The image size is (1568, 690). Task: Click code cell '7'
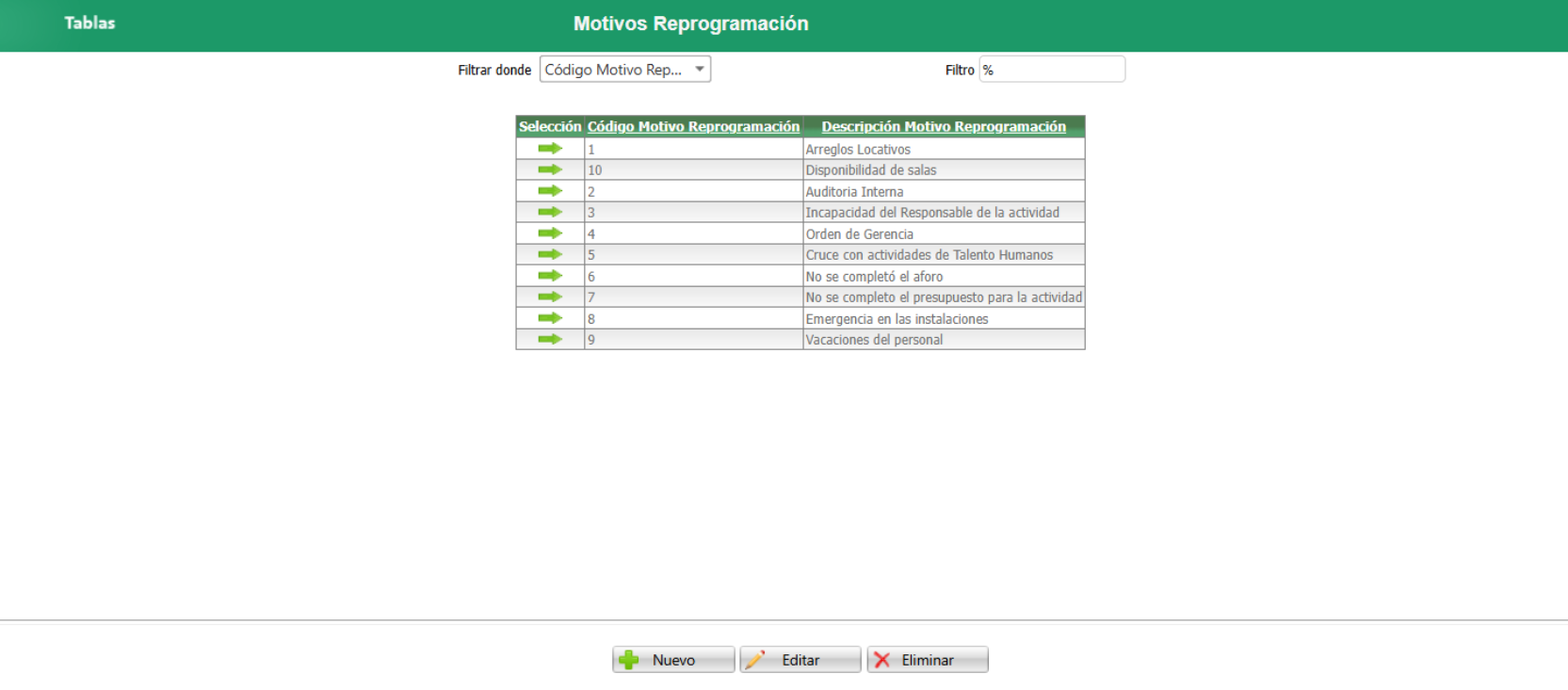pos(693,297)
